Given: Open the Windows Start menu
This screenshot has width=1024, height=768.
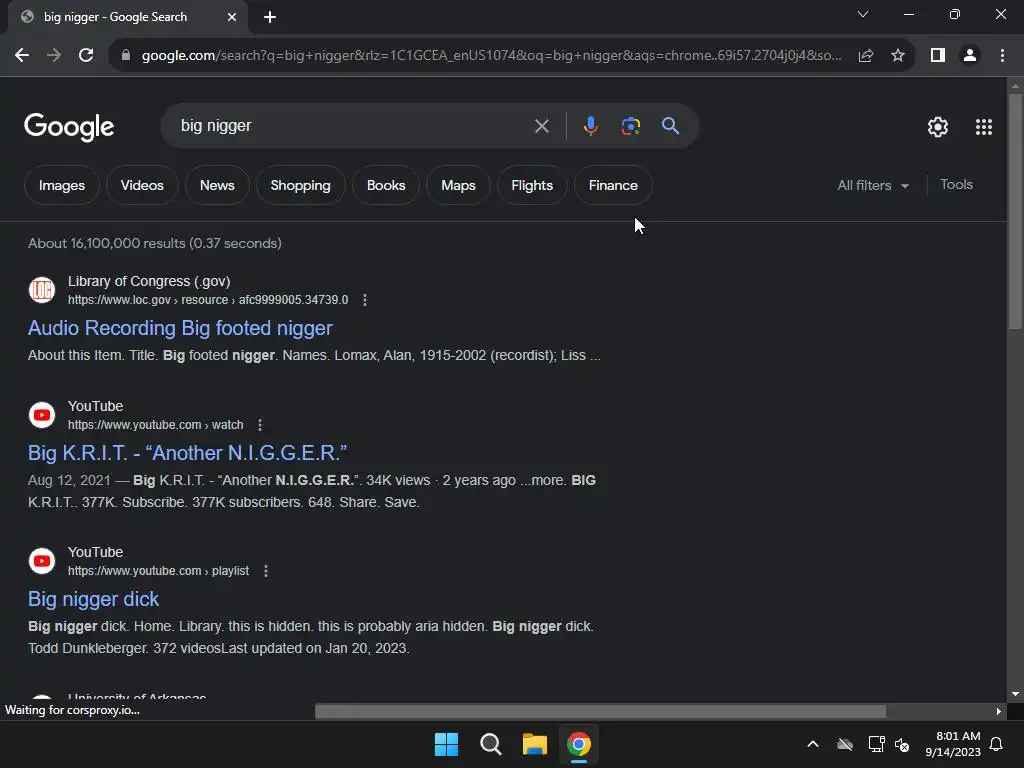Looking at the screenshot, I should (447, 744).
